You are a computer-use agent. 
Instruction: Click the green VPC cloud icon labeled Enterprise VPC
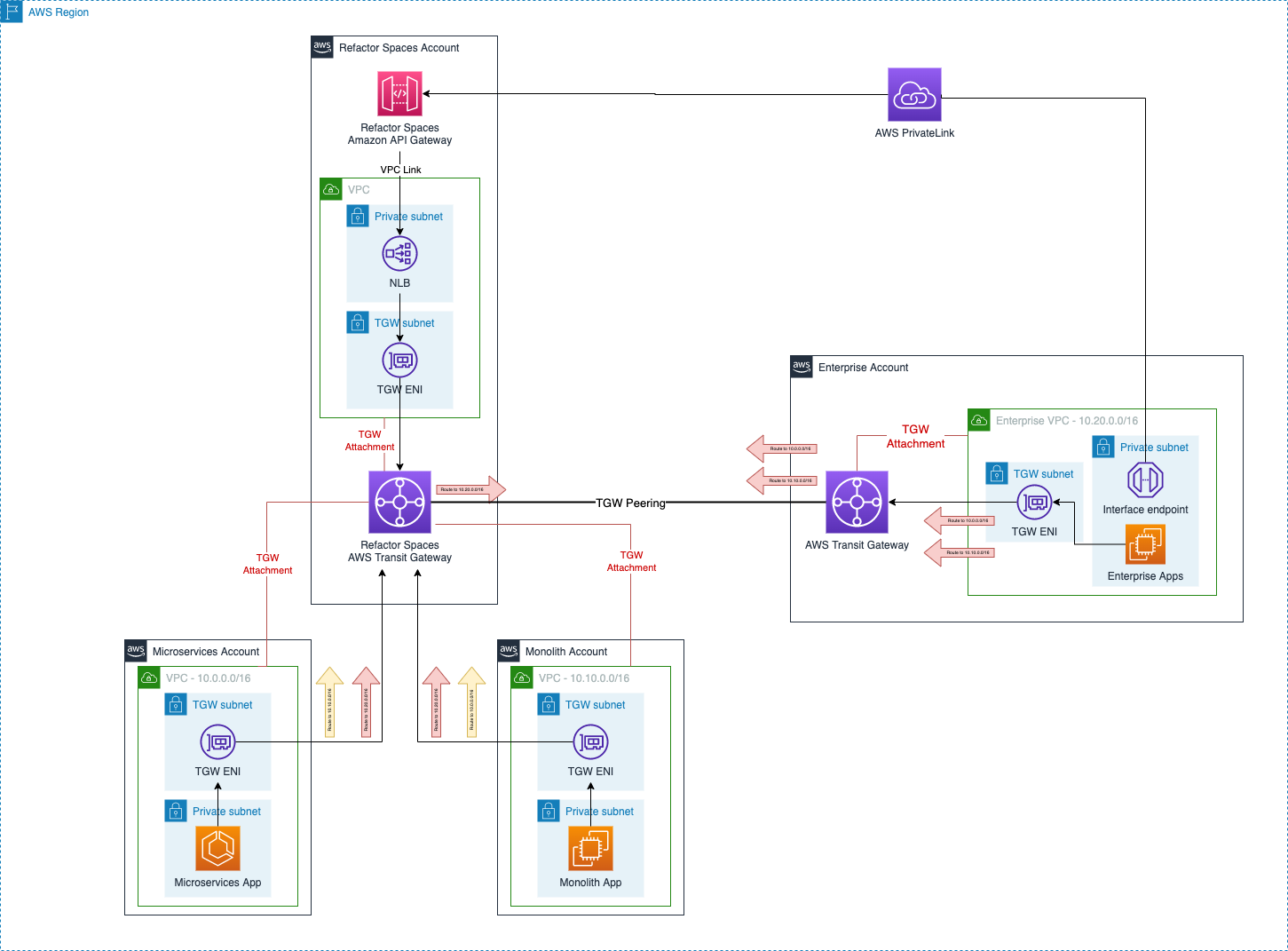point(978,419)
